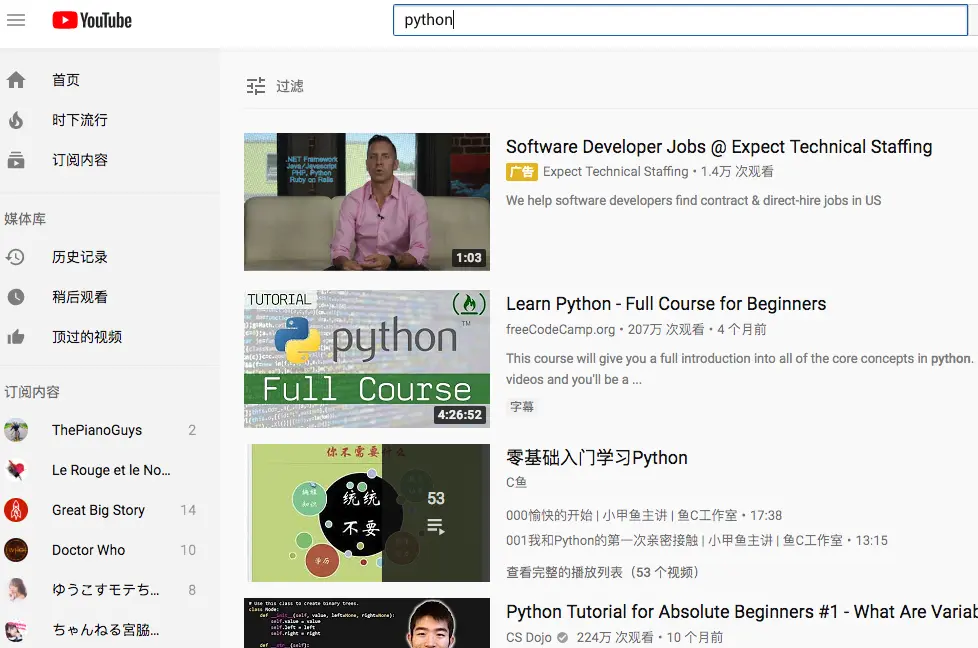Open the filter sliders icon
This screenshot has width=978, height=648.
[x=256, y=86]
